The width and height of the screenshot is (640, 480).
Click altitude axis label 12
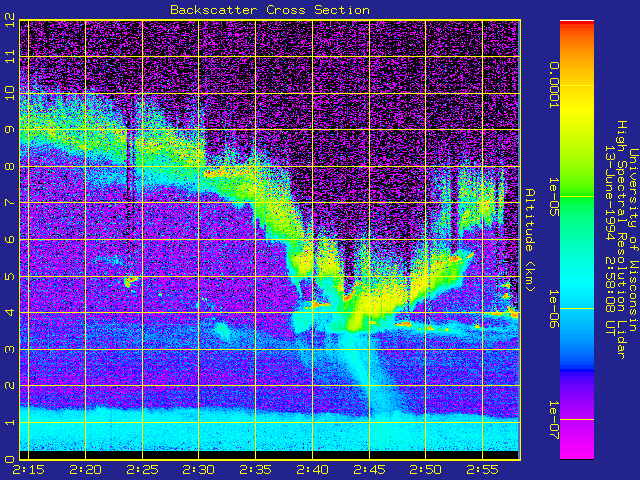pos(10,20)
